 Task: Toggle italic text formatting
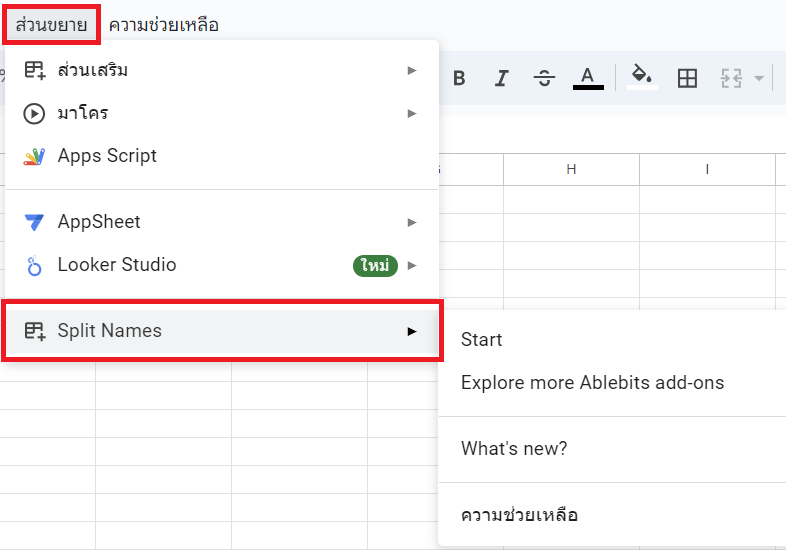502,78
